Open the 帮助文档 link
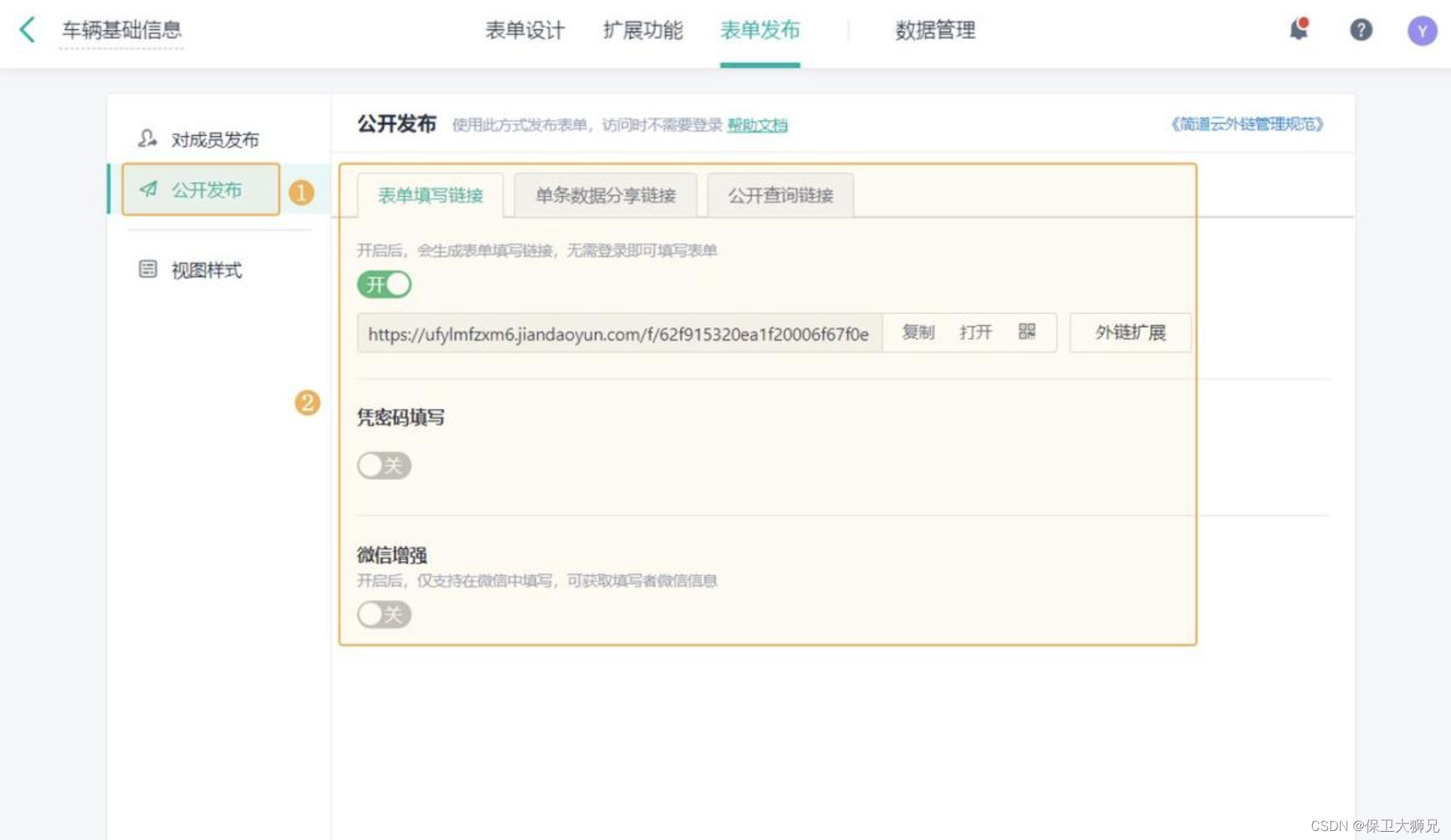The width and height of the screenshot is (1451, 840). [x=757, y=125]
